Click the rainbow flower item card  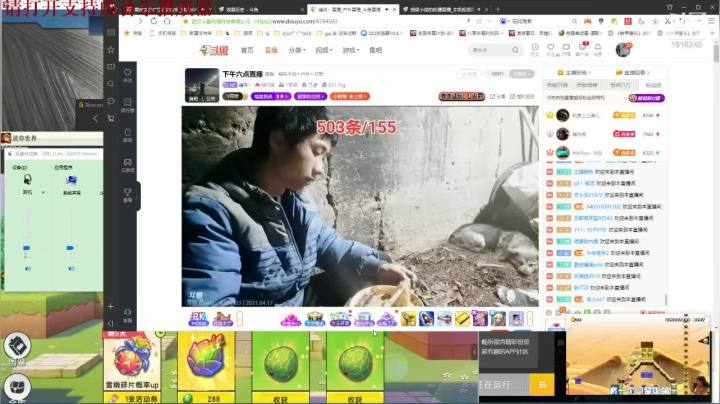206,367
